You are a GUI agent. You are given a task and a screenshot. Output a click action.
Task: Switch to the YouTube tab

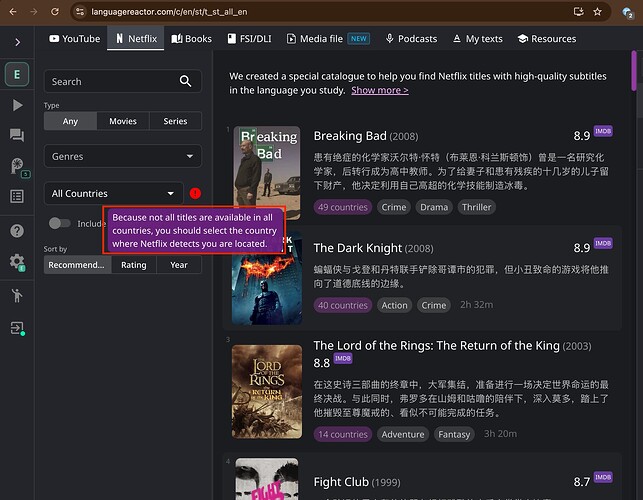click(x=74, y=39)
